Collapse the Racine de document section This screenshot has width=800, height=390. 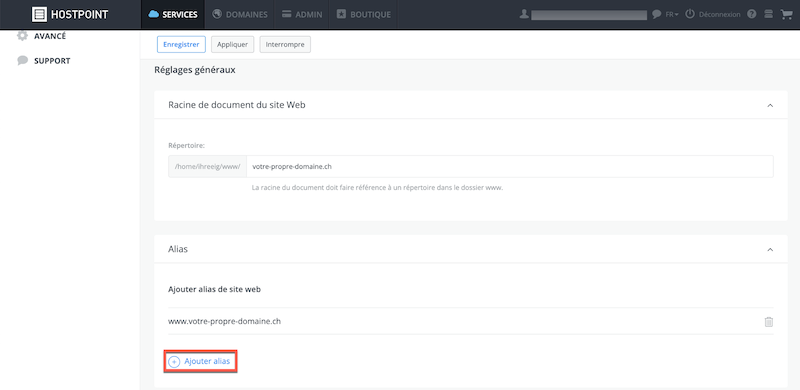770,105
